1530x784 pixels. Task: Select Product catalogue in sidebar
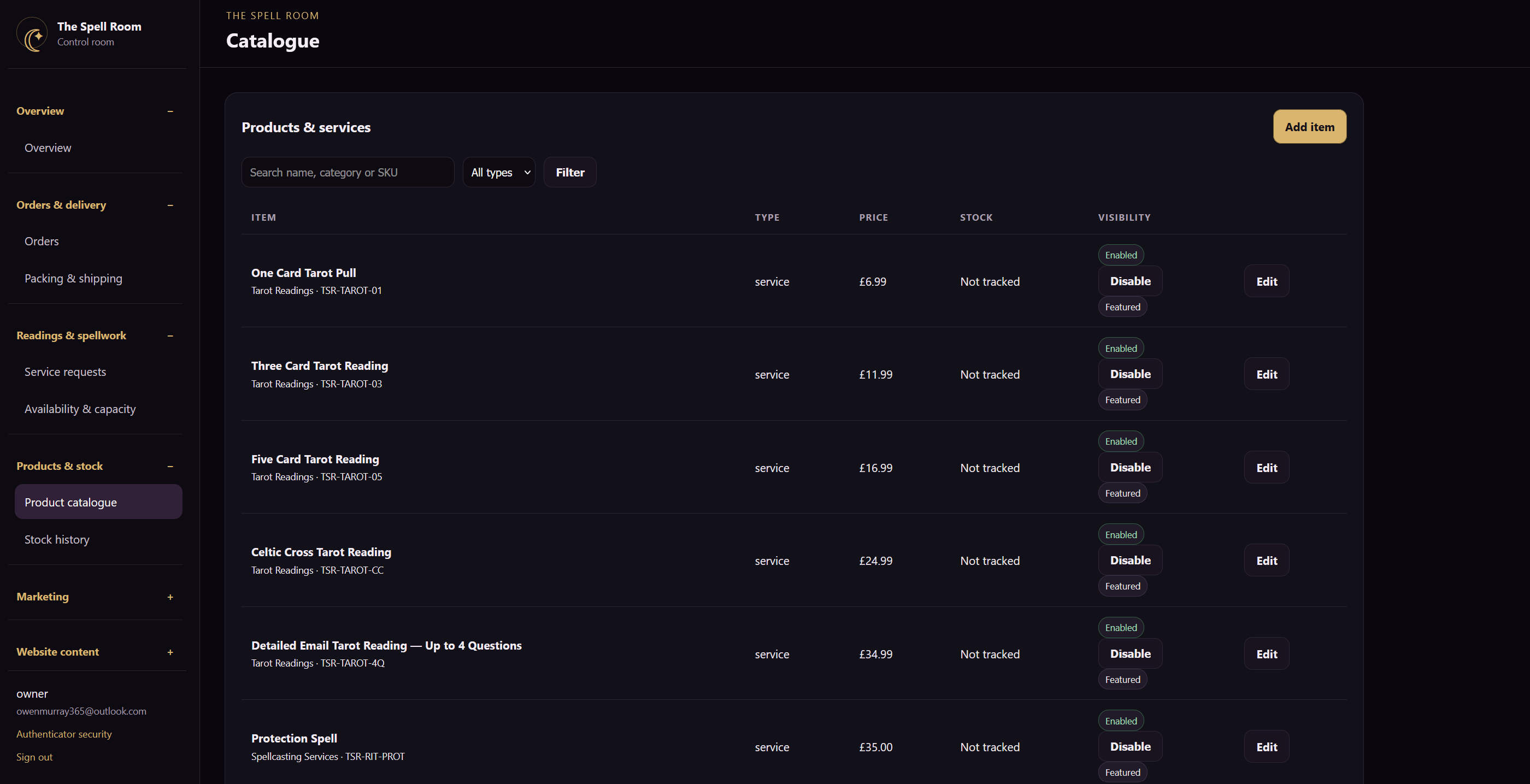click(98, 502)
